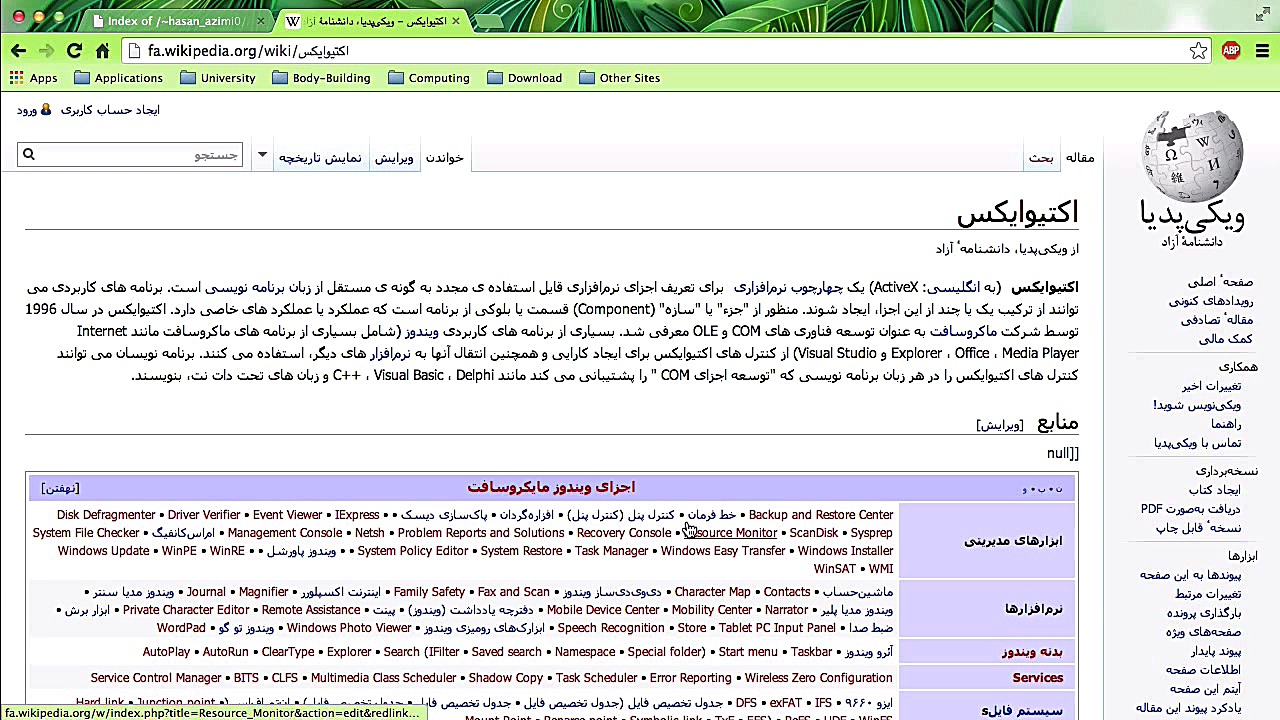Open the Body-Building bookmarks folder
The image size is (1280, 720).
[x=321, y=78]
